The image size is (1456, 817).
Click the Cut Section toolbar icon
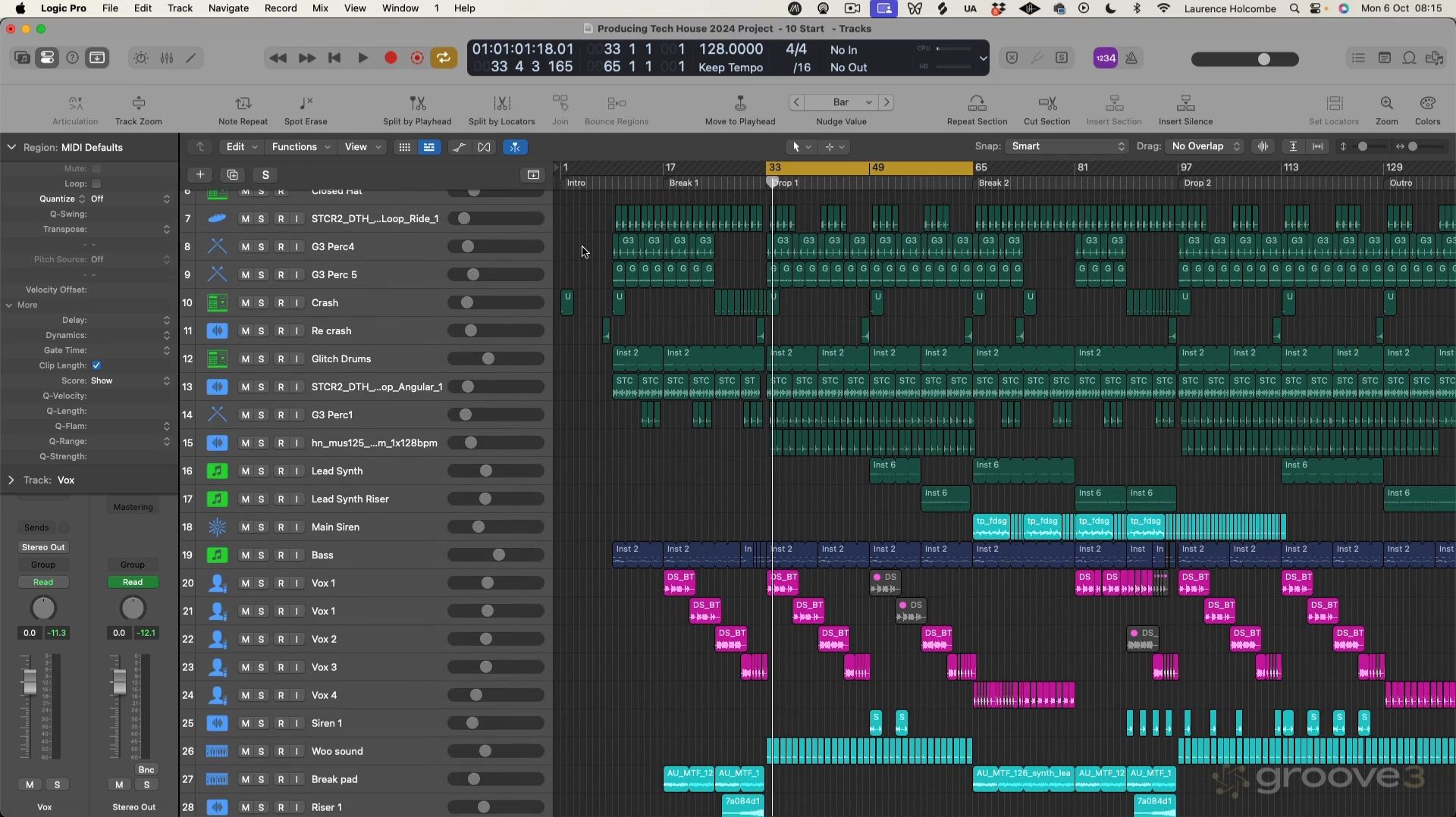(1046, 103)
